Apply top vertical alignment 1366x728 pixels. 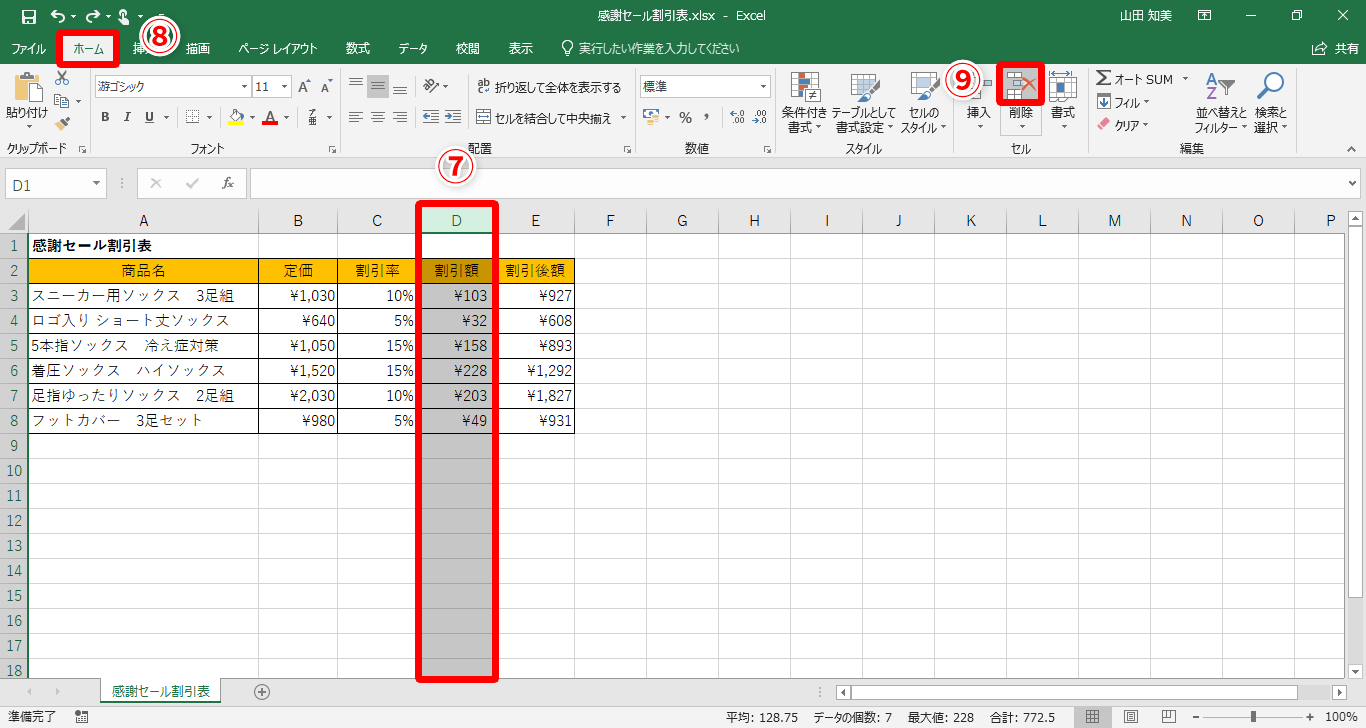click(355, 87)
